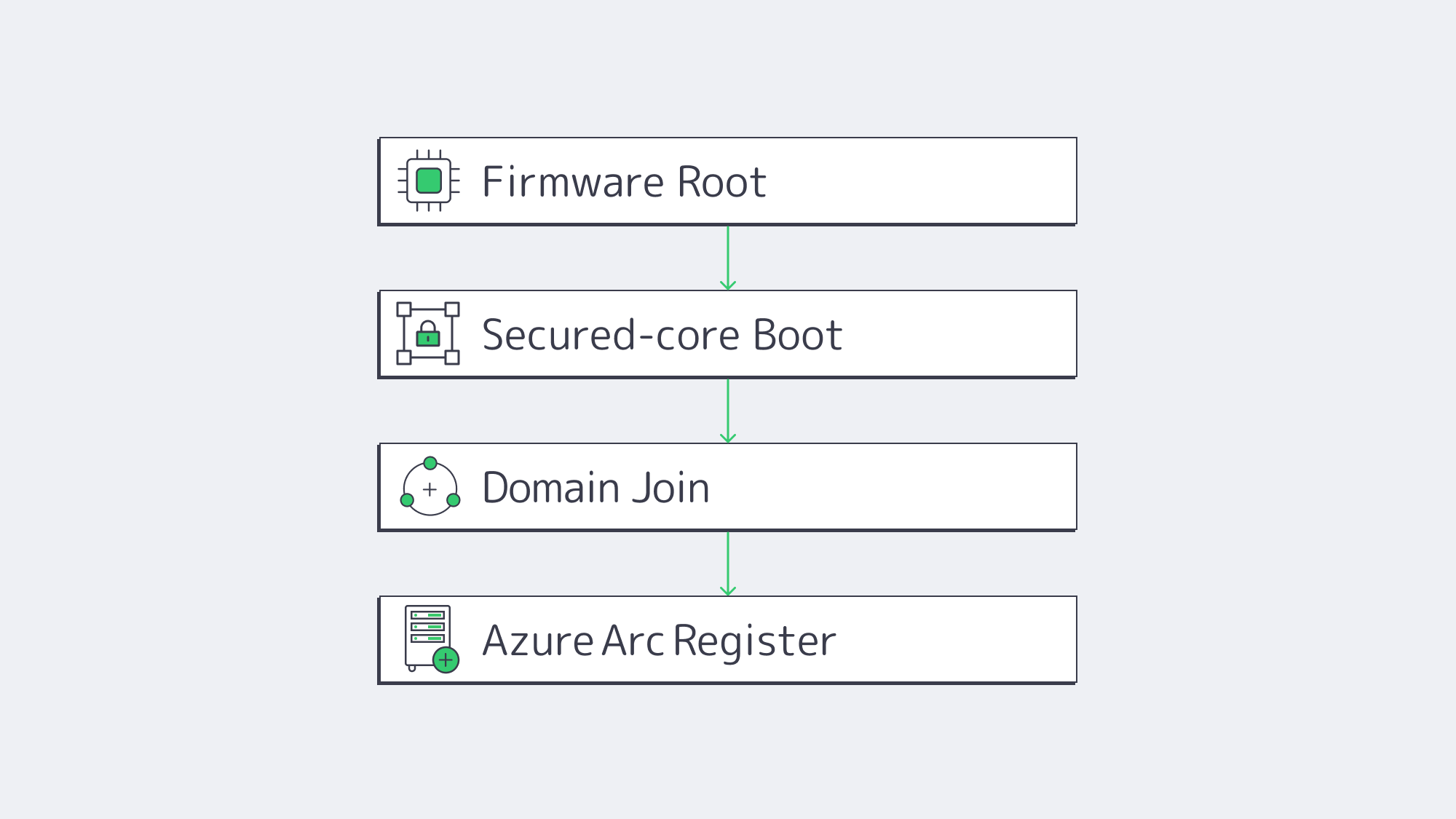Select the "Secured-core Boot" label

[662, 334]
